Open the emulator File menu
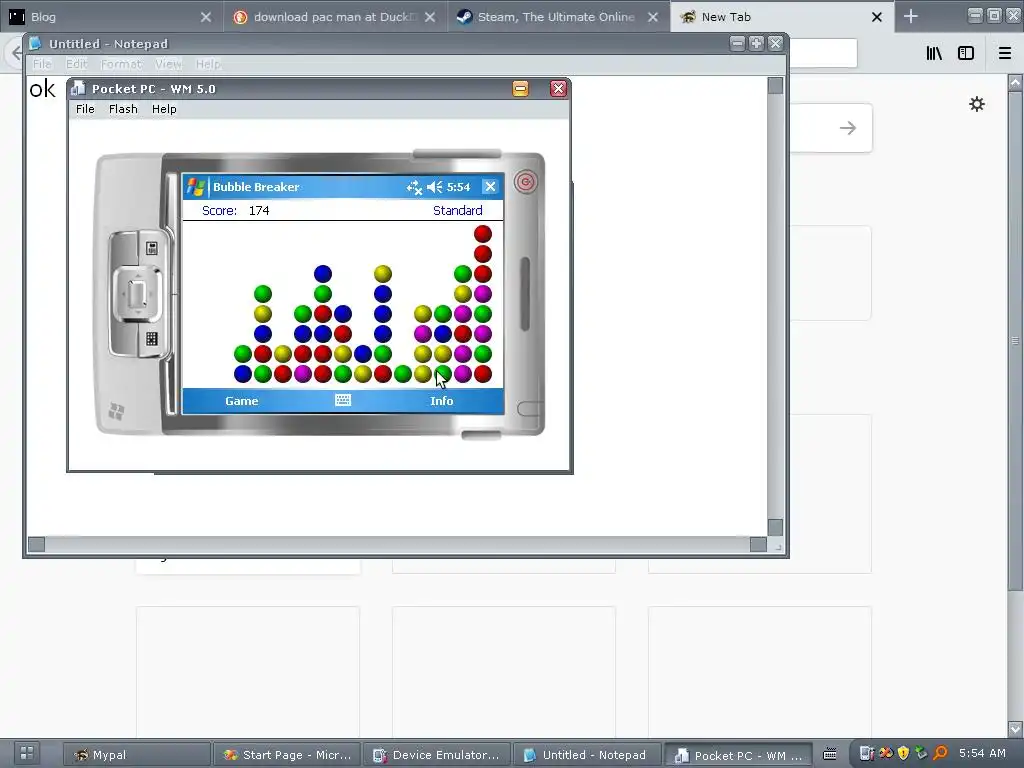This screenshot has width=1024, height=768. coord(85,109)
